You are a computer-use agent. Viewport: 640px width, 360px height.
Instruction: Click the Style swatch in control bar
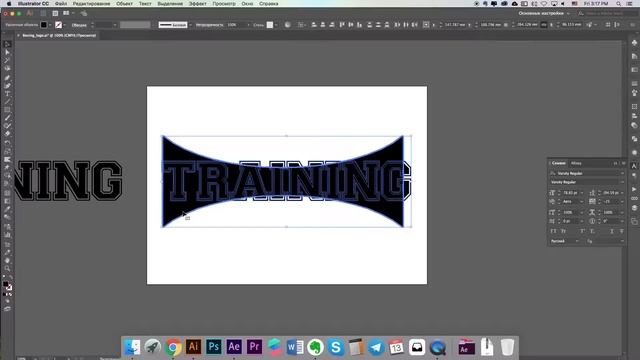point(270,25)
